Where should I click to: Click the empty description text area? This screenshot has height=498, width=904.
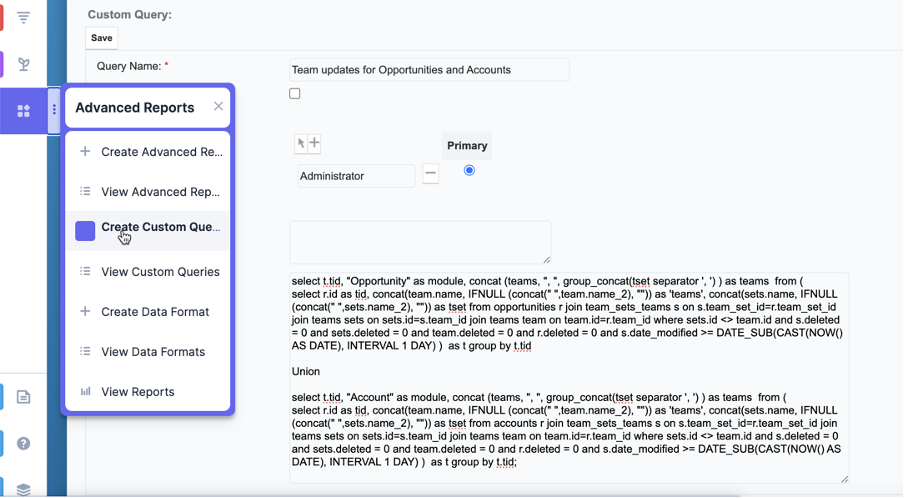(x=420, y=242)
